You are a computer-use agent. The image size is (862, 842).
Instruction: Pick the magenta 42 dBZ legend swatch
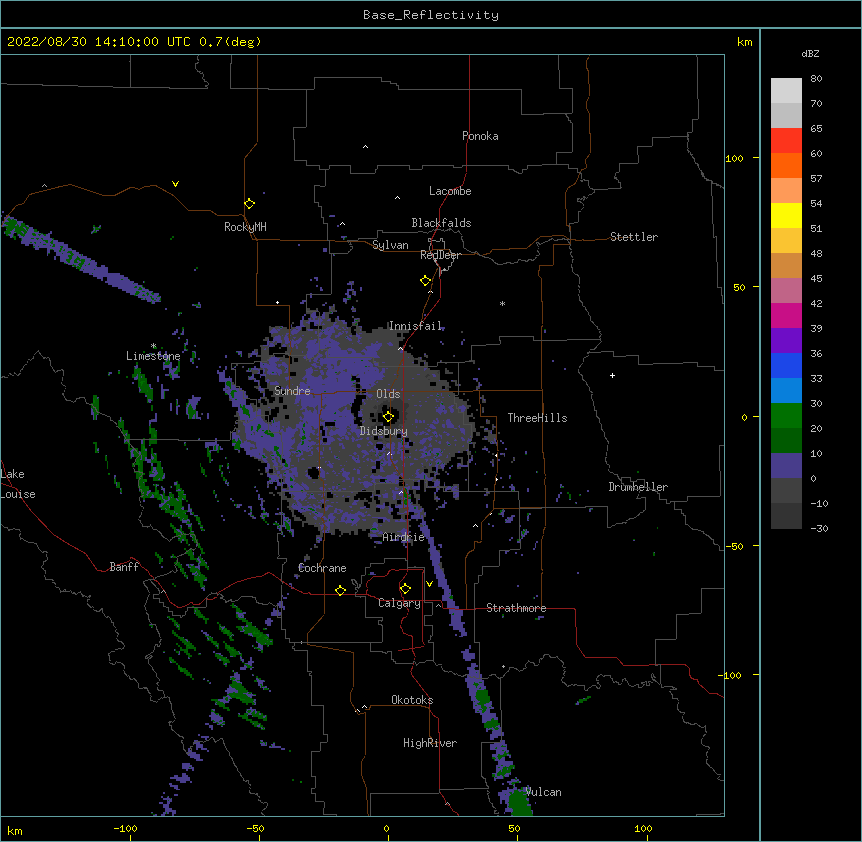coord(786,315)
